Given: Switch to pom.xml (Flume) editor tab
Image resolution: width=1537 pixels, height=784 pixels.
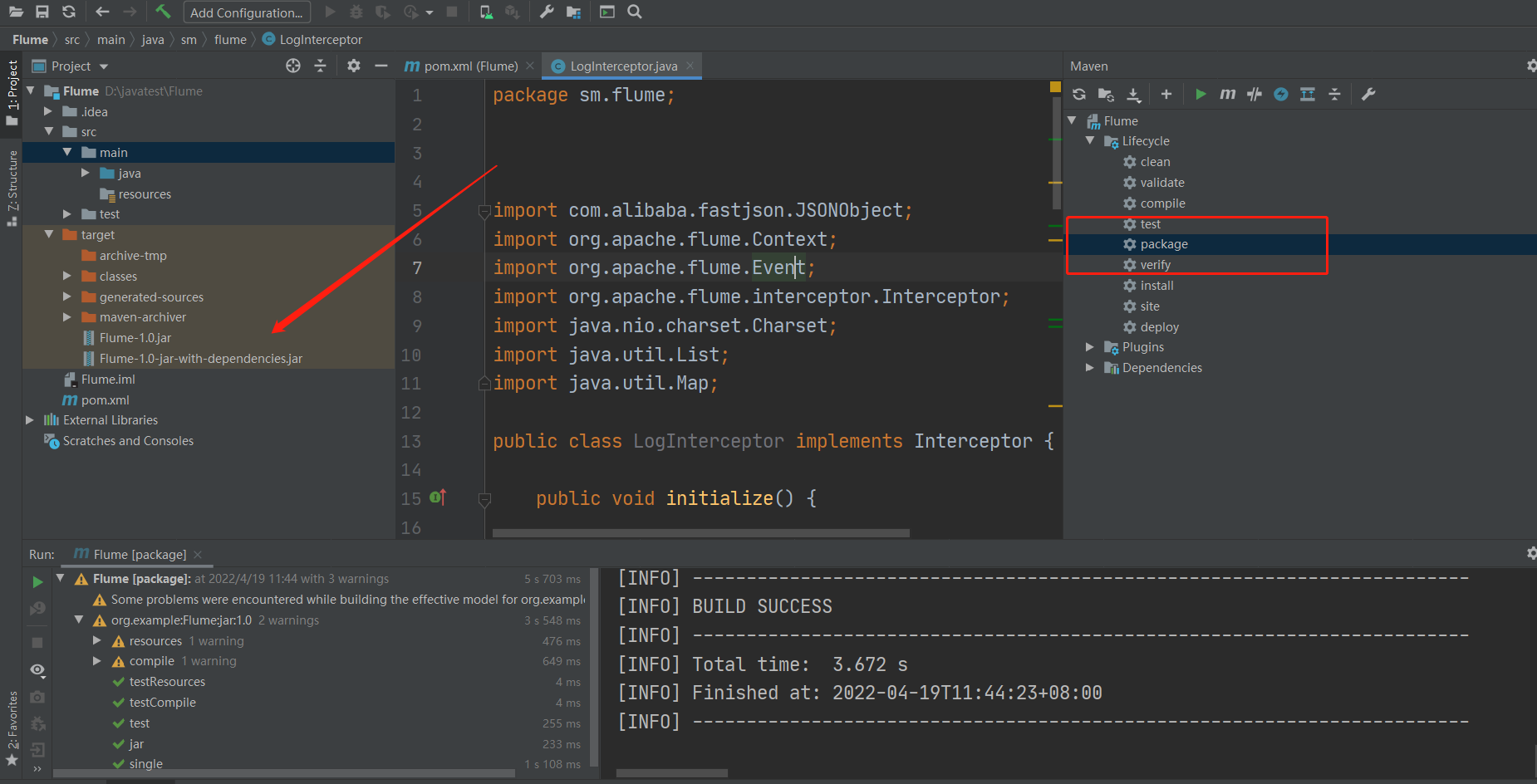Looking at the screenshot, I should tap(470, 66).
